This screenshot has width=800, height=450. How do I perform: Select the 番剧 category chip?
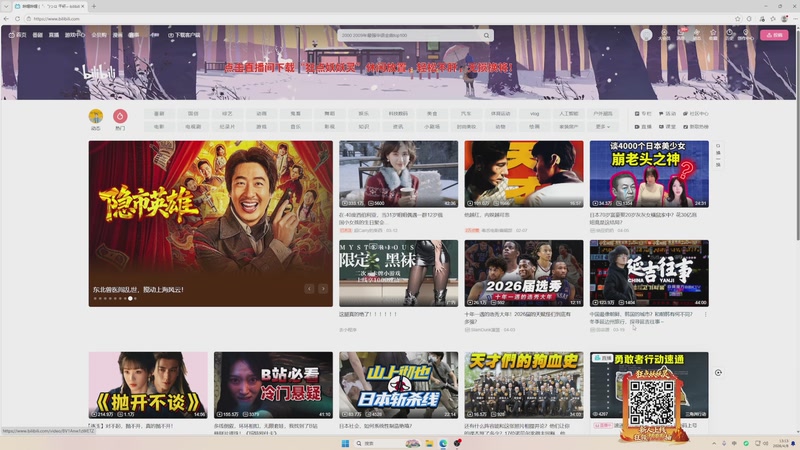(x=159, y=113)
